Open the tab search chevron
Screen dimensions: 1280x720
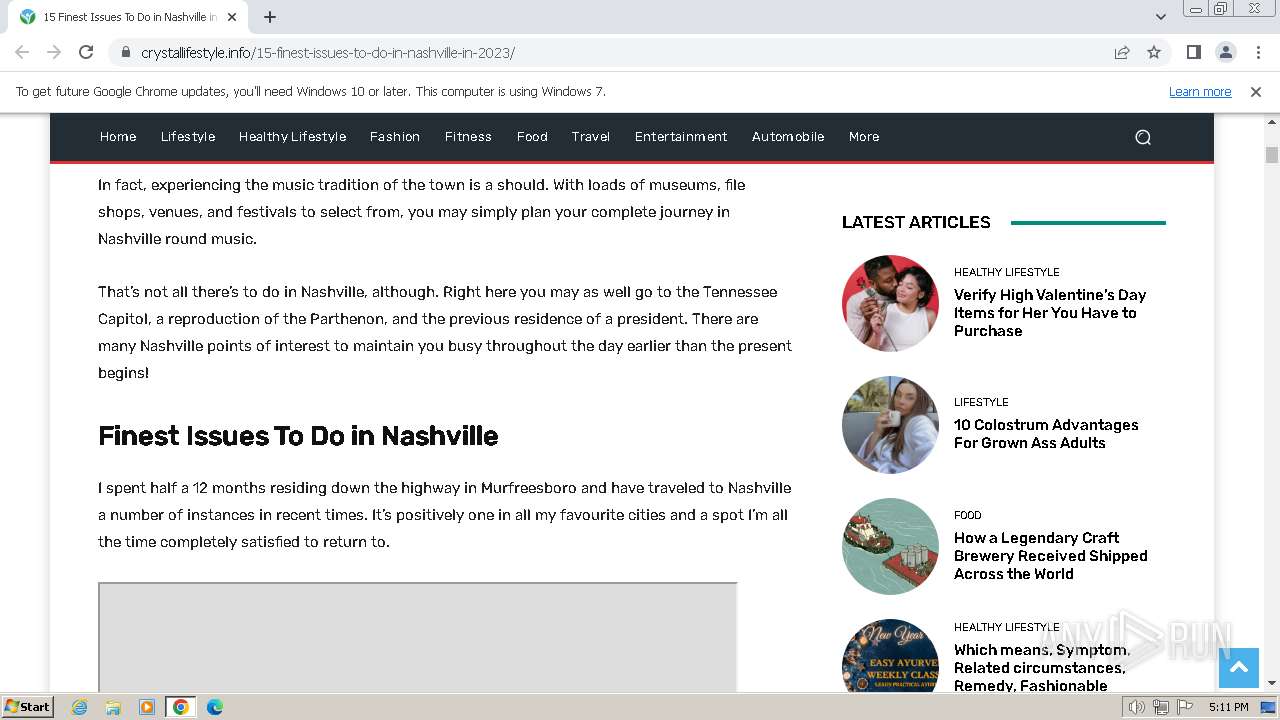1160,17
